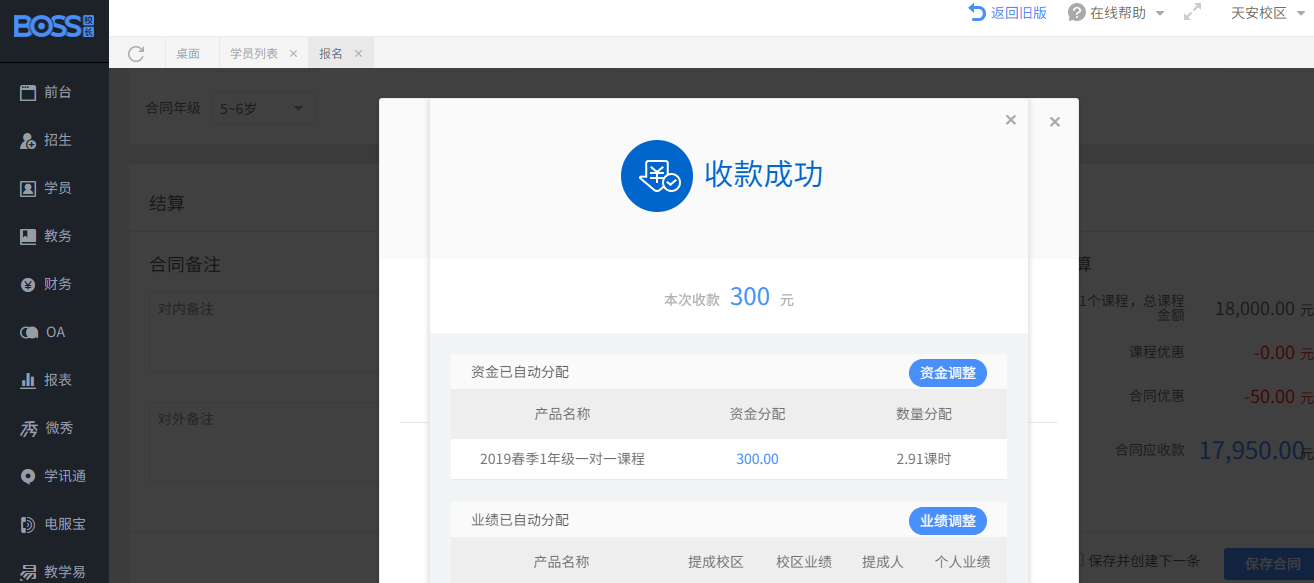The height and width of the screenshot is (583, 1314).
Task: Open the 合同年级 5~6岁 dropdown
Action: coord(262,108)
